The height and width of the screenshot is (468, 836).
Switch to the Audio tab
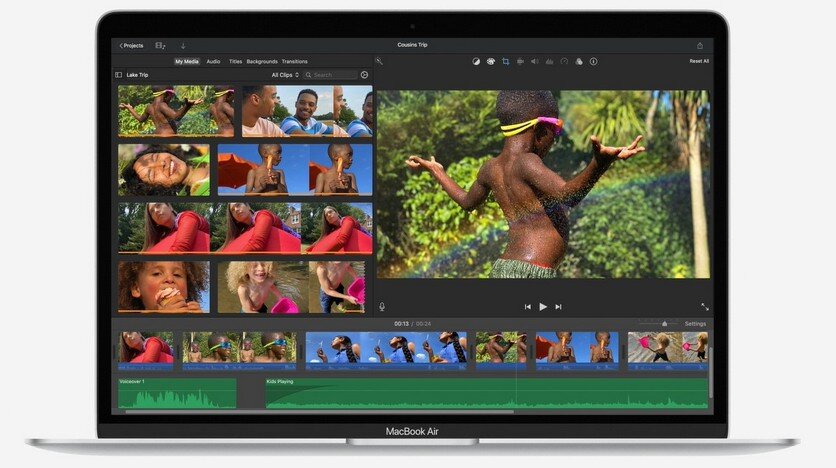pyautogui.click(x=213, y=62)
